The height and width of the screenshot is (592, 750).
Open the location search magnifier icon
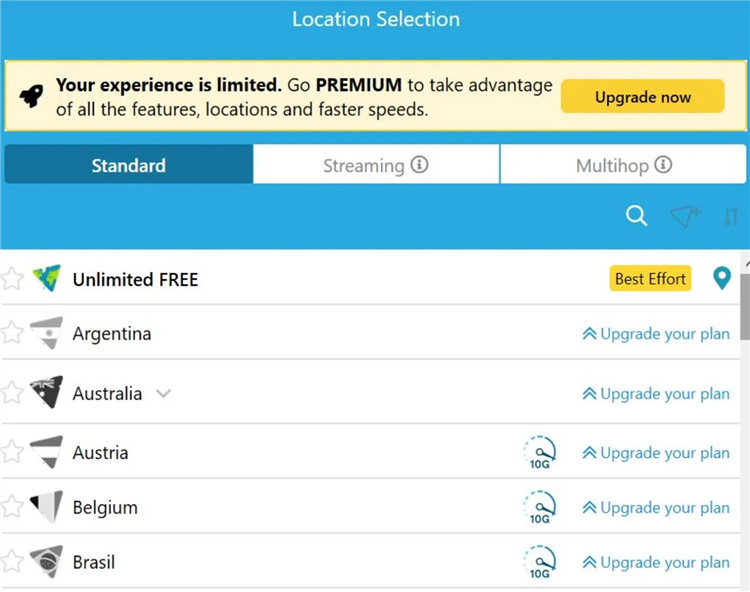636,216
